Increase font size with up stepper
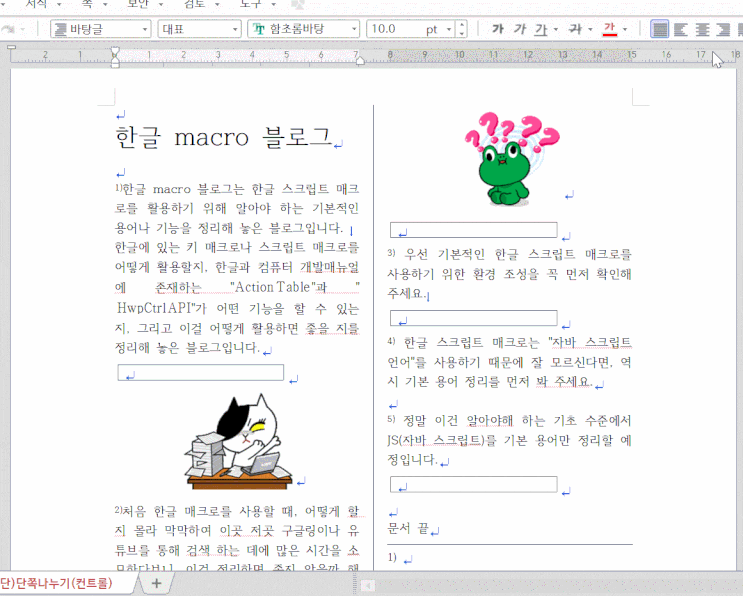 [462, 25]
